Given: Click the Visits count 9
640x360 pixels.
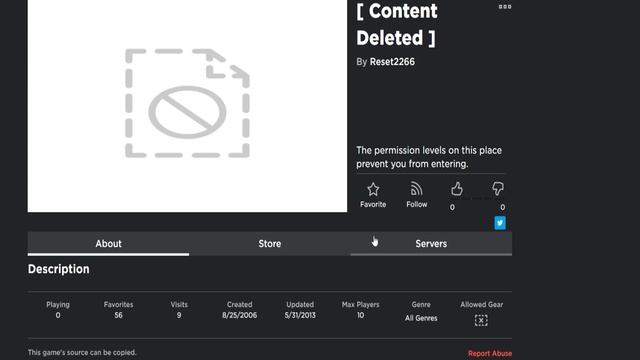Looking at the screenshot, I should click(x=179, y=315).
